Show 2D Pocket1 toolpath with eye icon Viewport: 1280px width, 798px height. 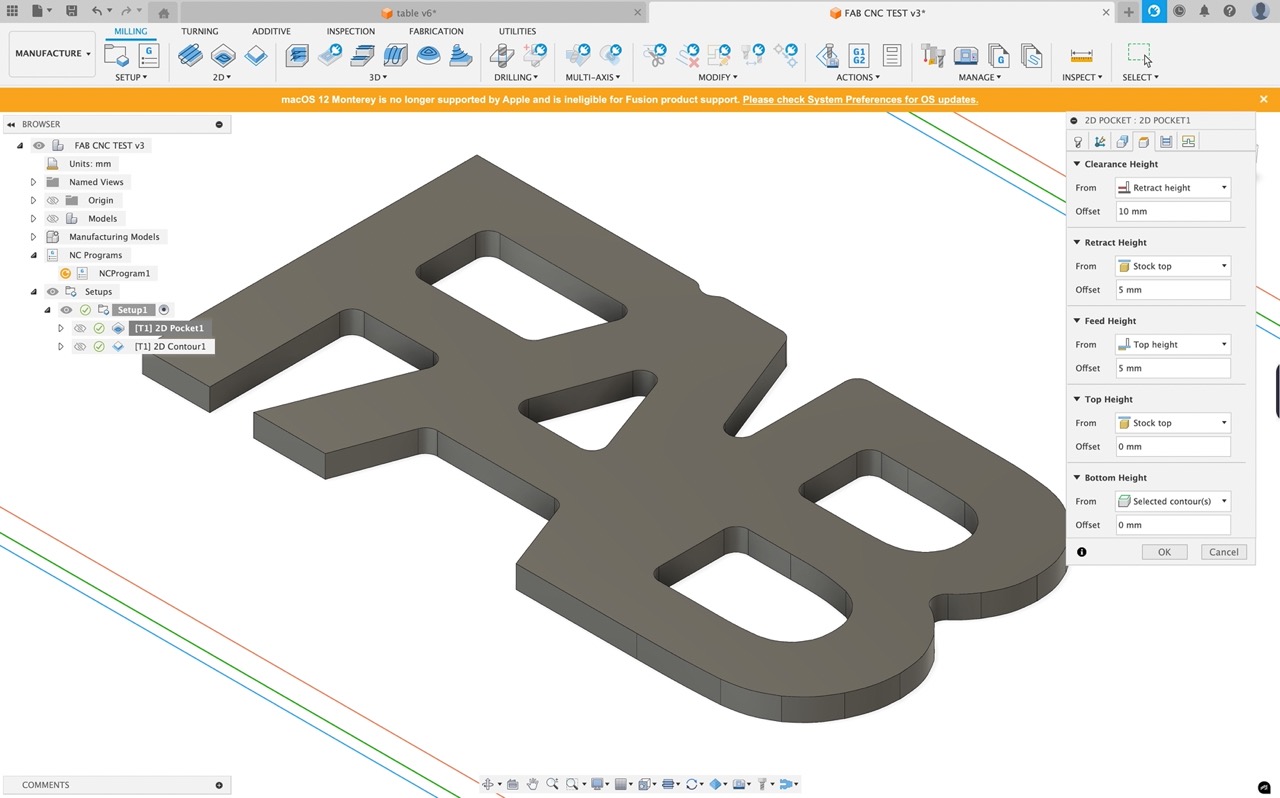pyautogui.click(x=81, y=328)
